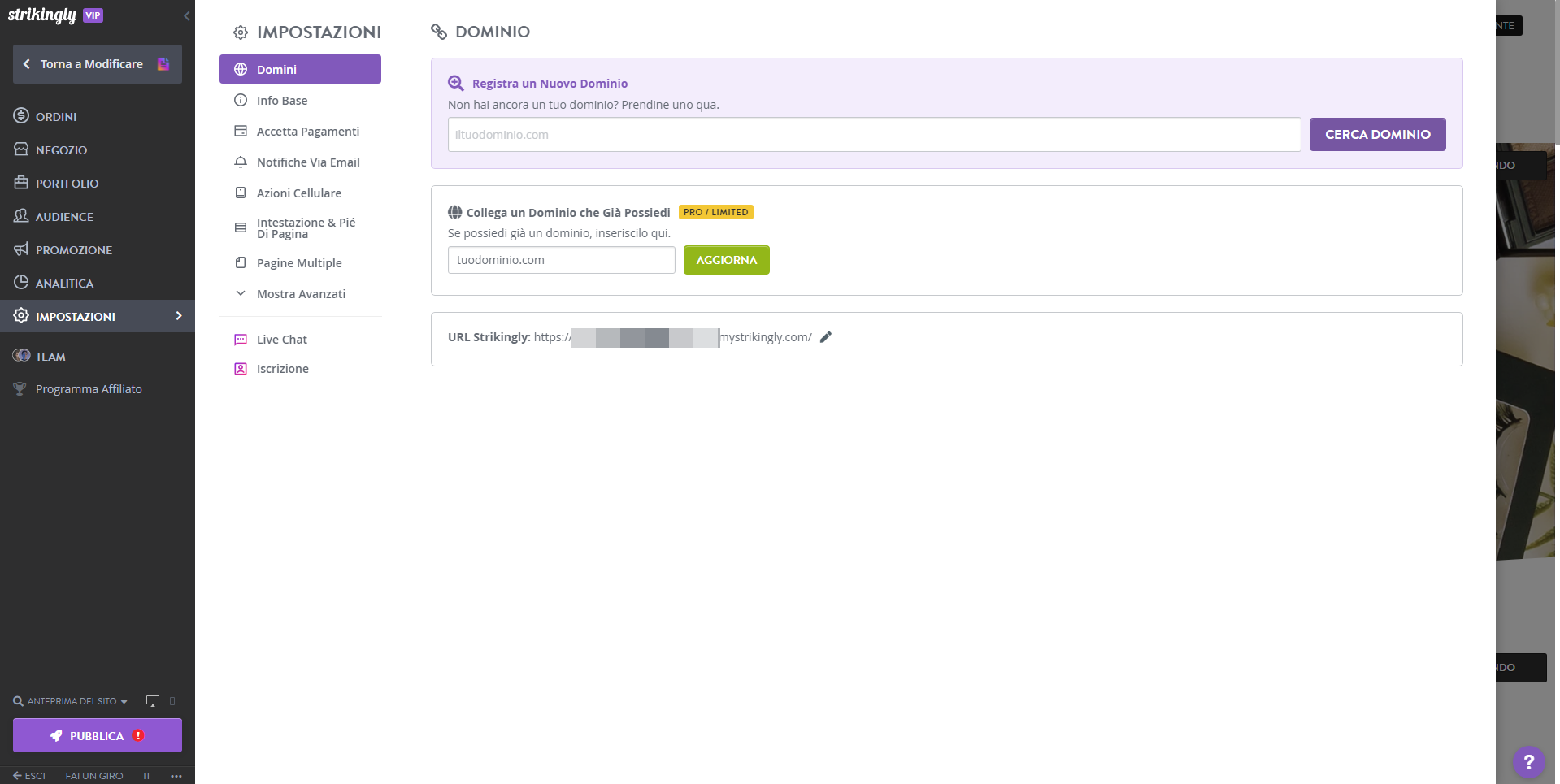Expand Mostra Avanzati settings
The width and height of the screenshot is (1560, 784).
click(x=300, y=294)
